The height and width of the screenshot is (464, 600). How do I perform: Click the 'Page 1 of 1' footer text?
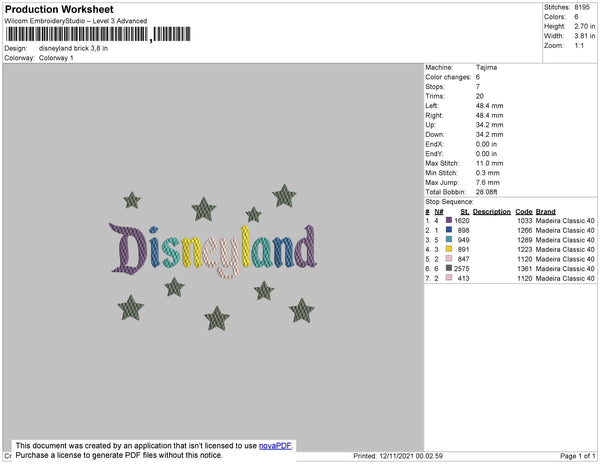click(578, 456)
